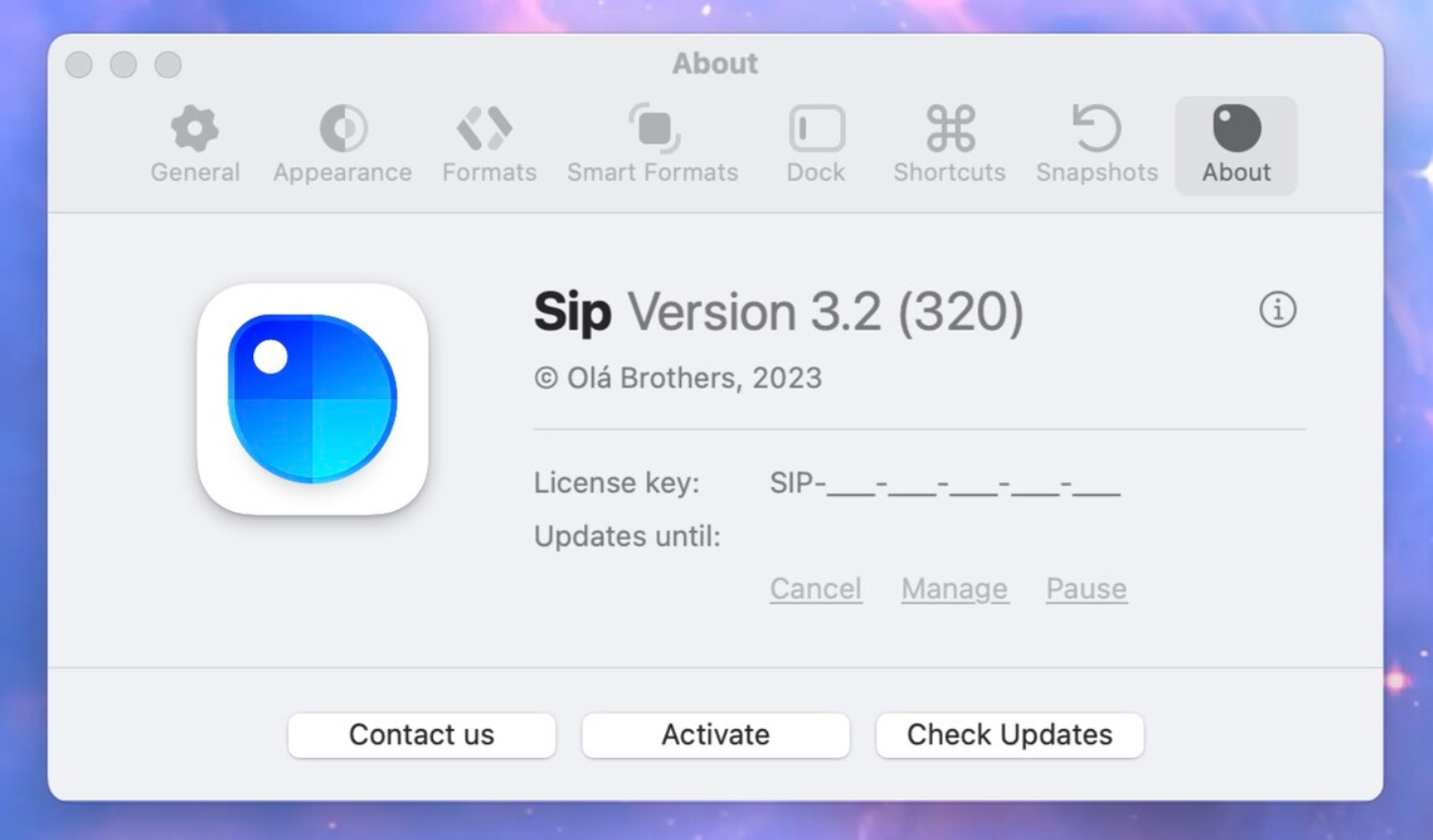Open the Formats tab
This screenshot has height=840, width=1433.
click(x=488, y=145)
